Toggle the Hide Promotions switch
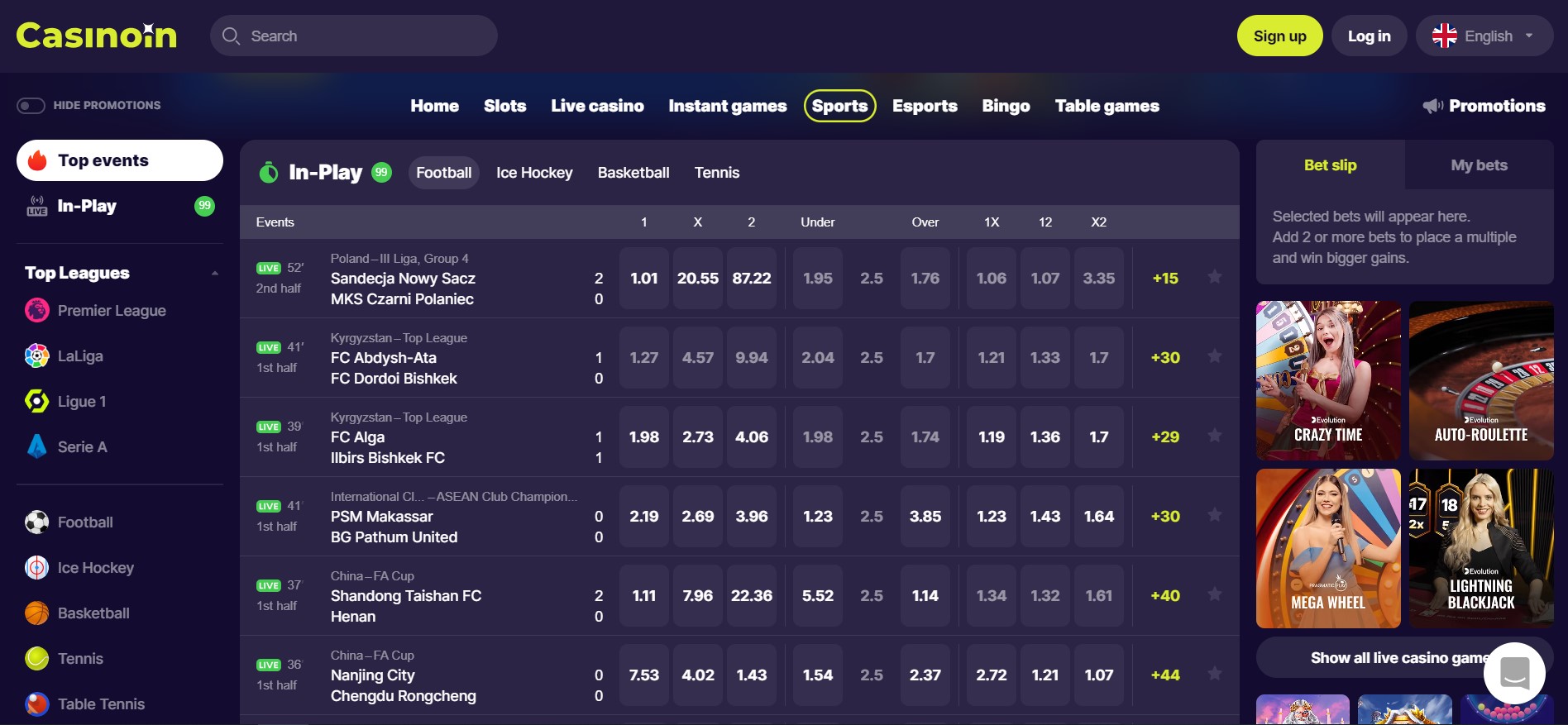This screenshot has height=725, width=1568. 31,106
